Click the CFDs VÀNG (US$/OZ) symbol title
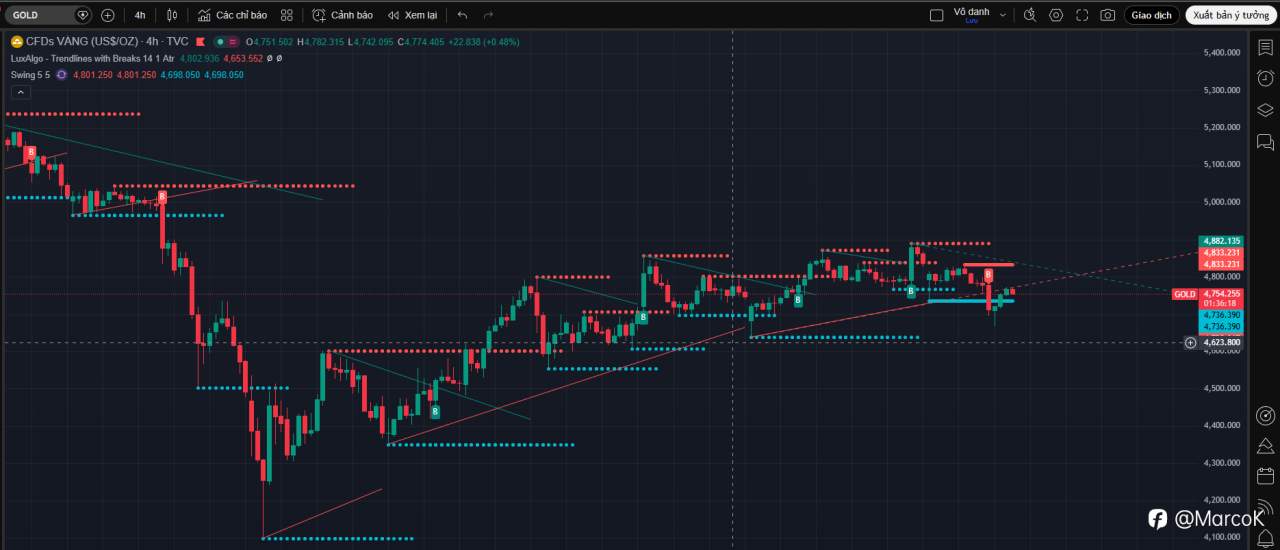Screen dimensions: 1280x550 pyautogui.click(x=83, y=42)
